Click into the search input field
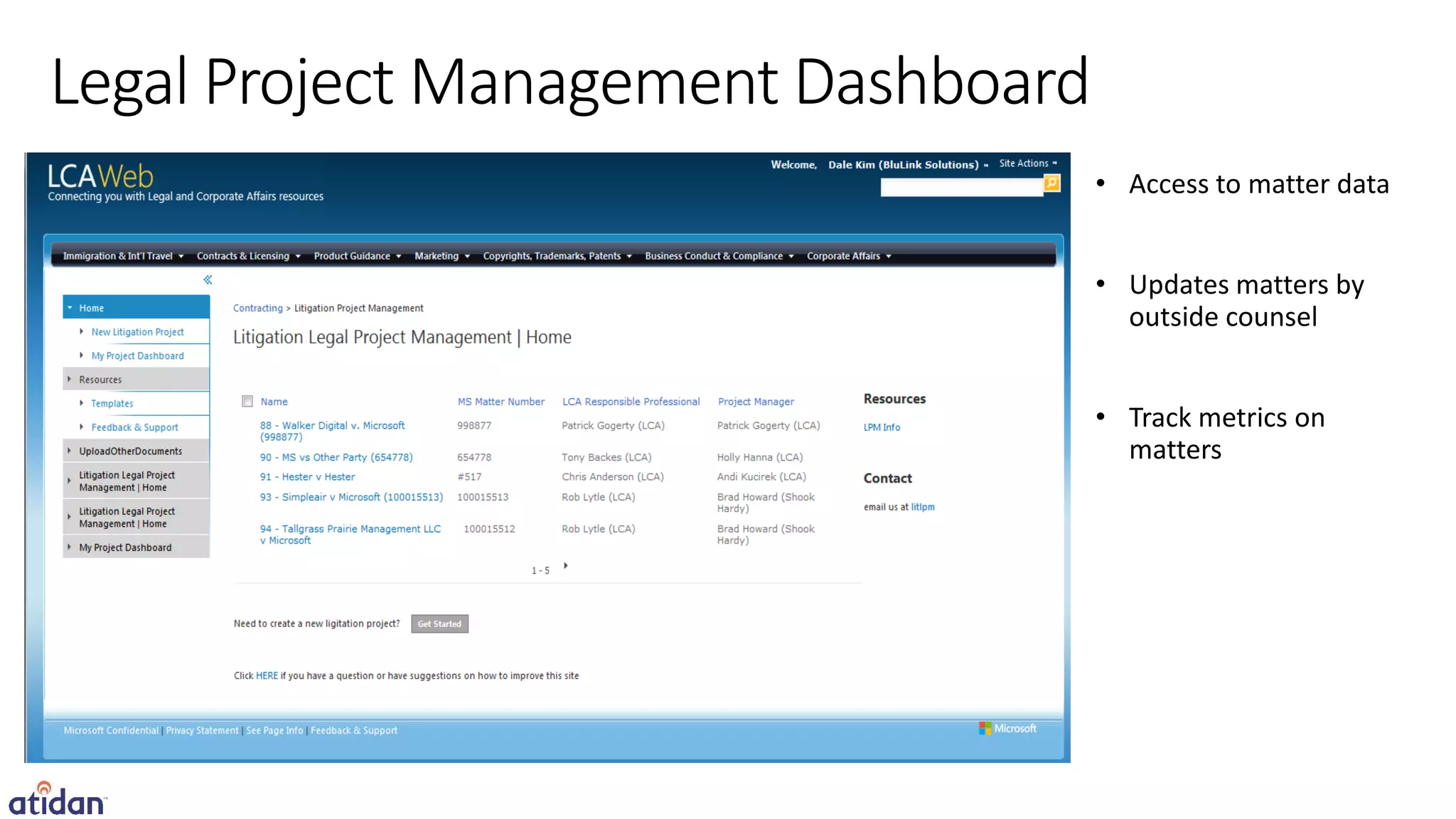1456x819 pixels. click(x=962, y=187)
